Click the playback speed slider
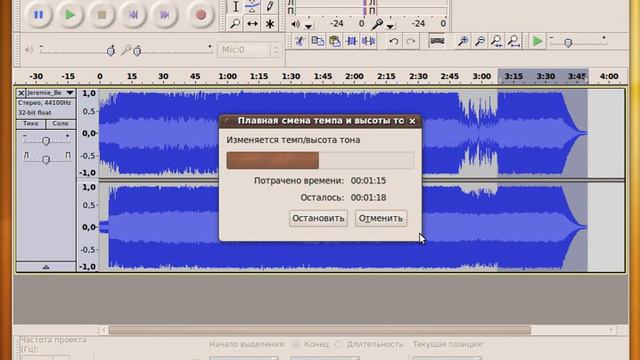The height and width of the screenshot is (360, 640). (x=578, y=42)
